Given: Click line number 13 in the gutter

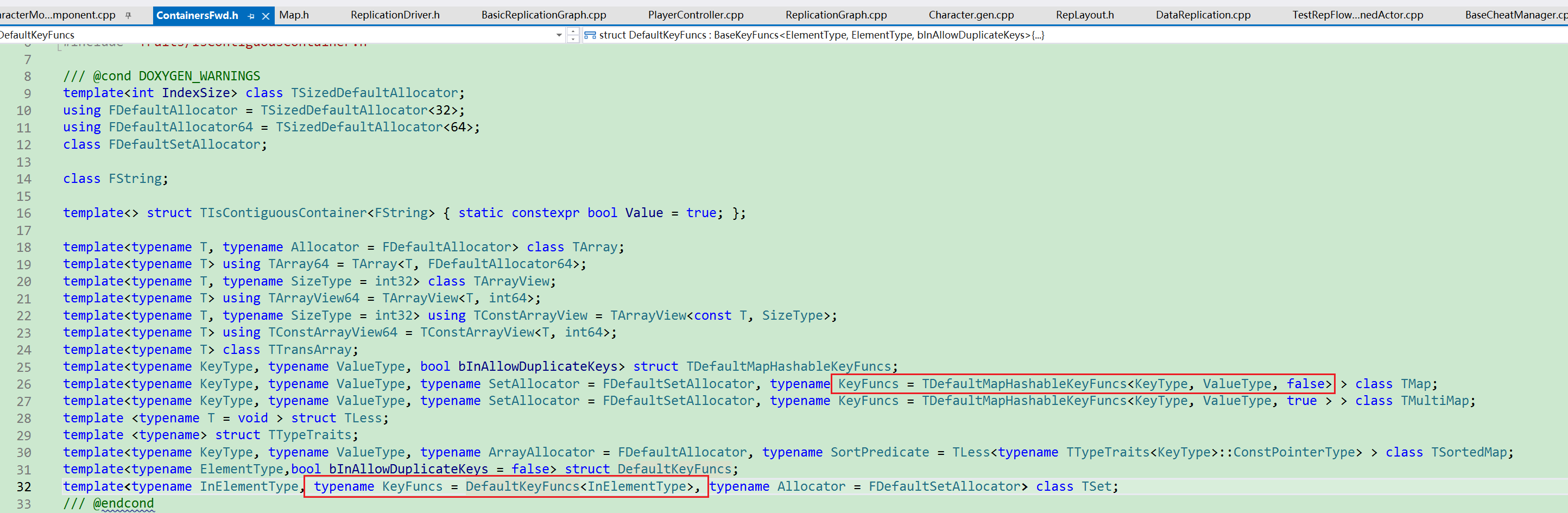Looking at the screenshot, I should pyautogui.click(x=24, y=162).
